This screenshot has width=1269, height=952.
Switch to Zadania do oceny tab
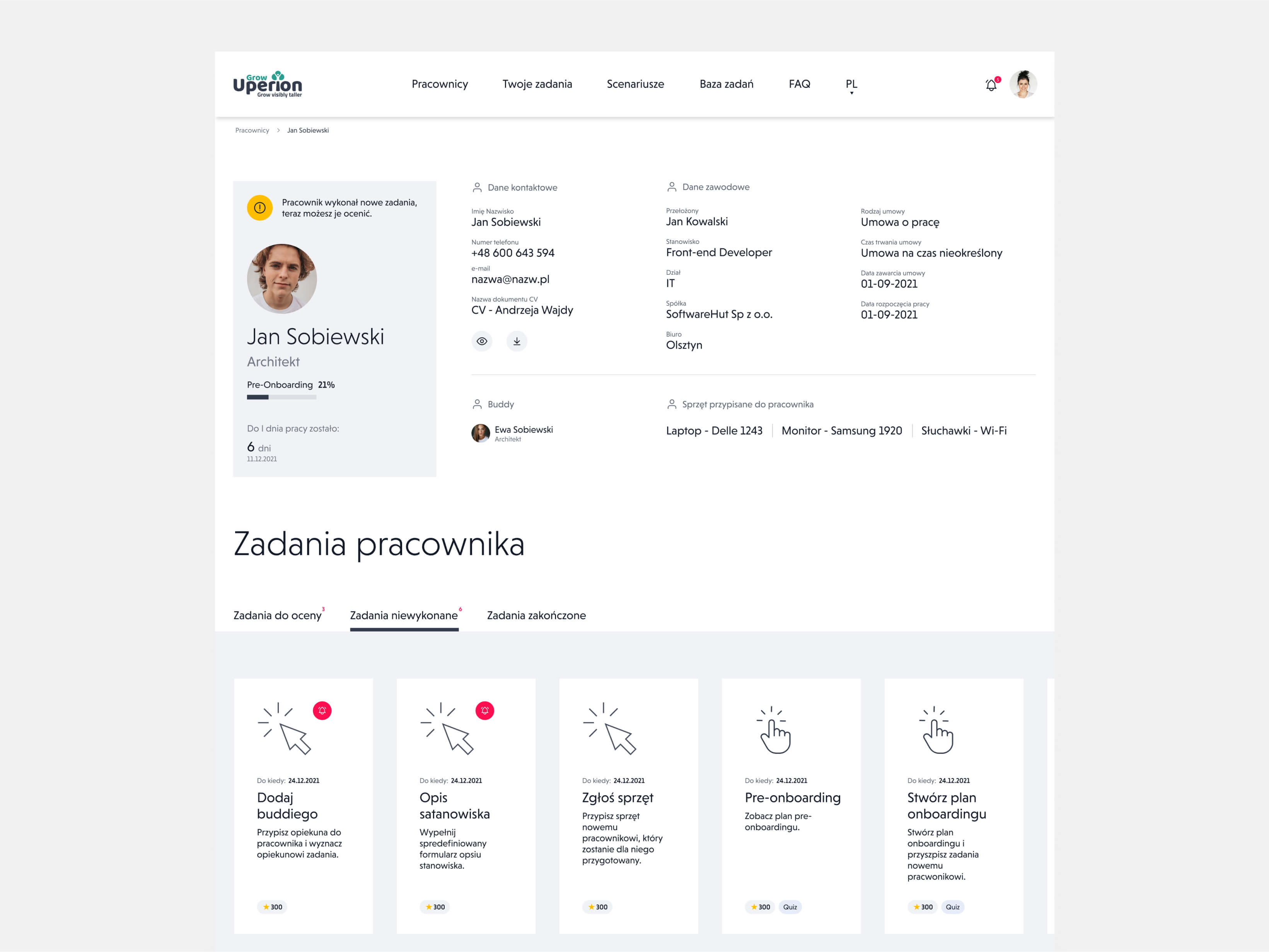pyautogui.click(x=277, y=615)
